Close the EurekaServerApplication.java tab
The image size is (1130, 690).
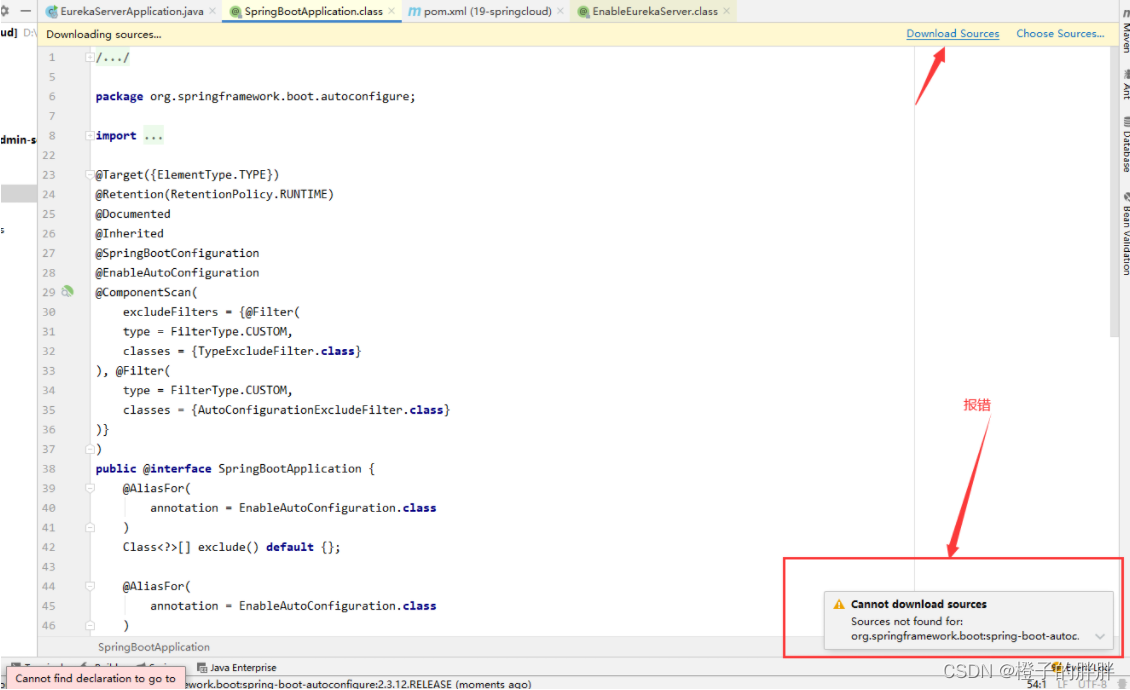213,12
